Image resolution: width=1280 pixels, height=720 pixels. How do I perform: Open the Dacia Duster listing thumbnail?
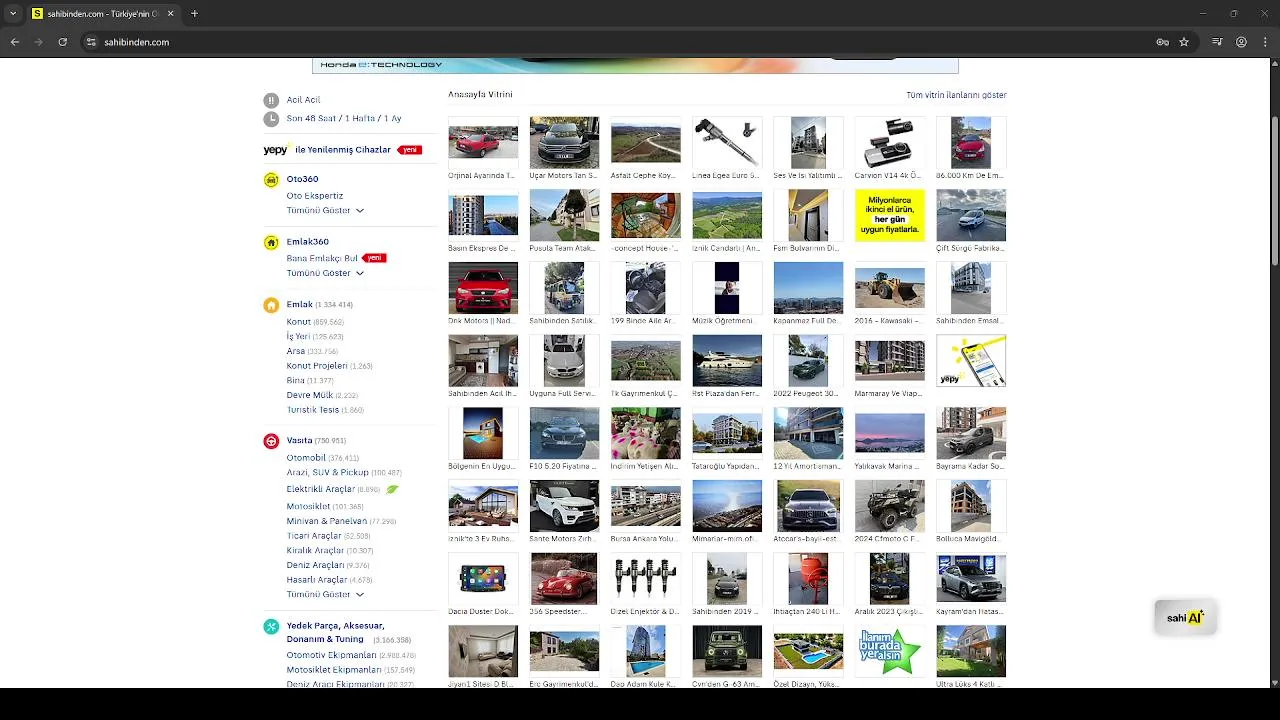tap(483, 579)
